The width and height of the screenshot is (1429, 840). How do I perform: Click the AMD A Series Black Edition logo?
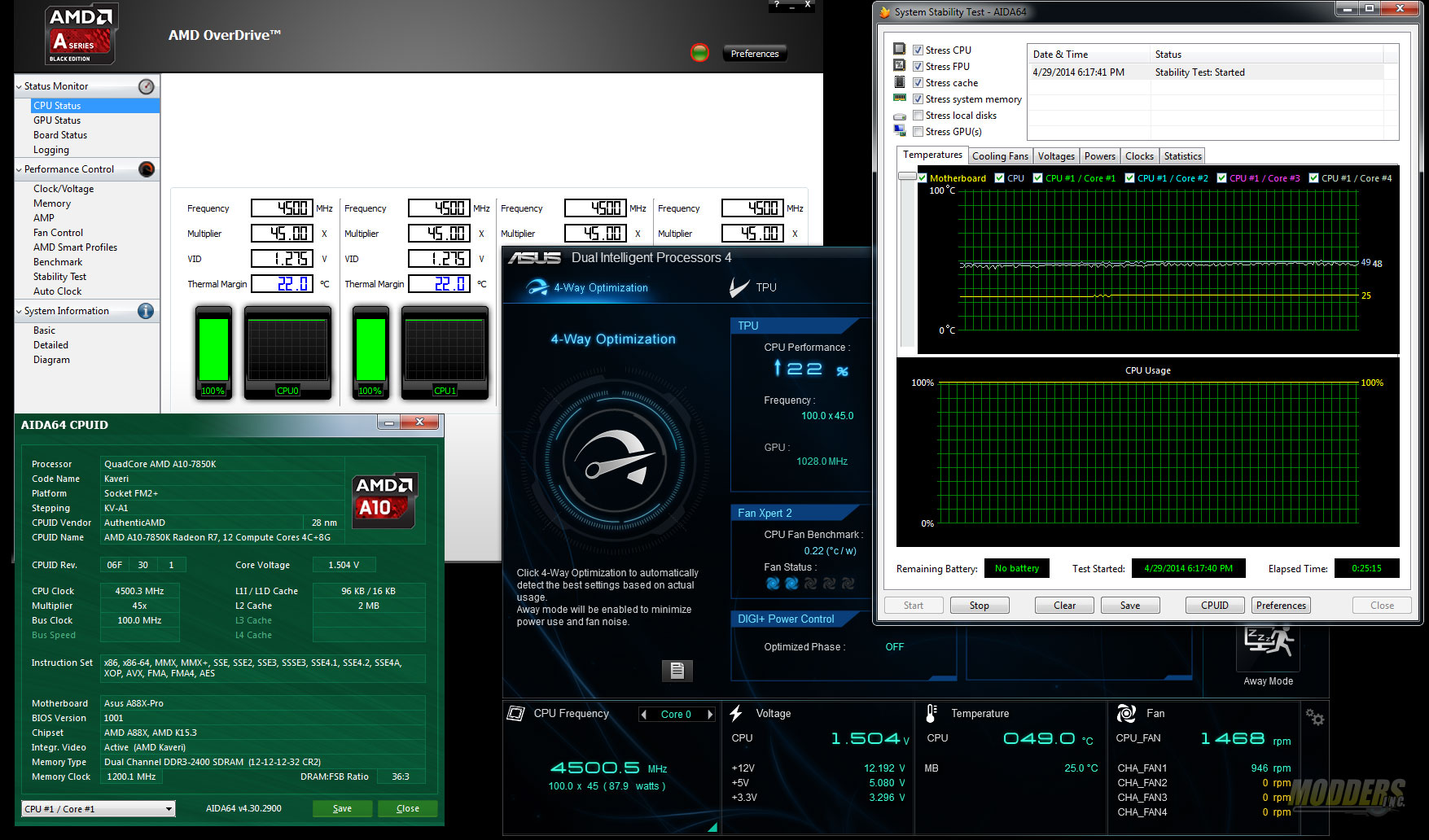pos(80,34)
